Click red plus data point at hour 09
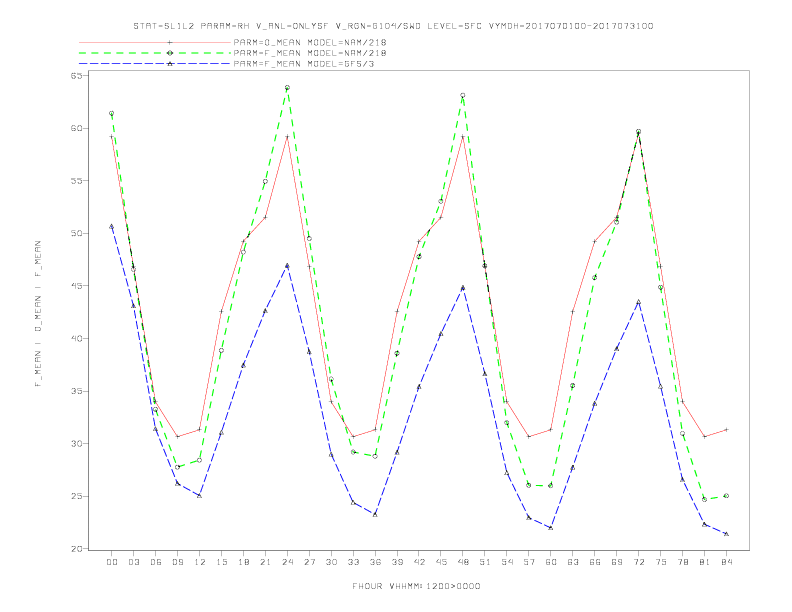792x612 pixels. [x=177, y=436]
